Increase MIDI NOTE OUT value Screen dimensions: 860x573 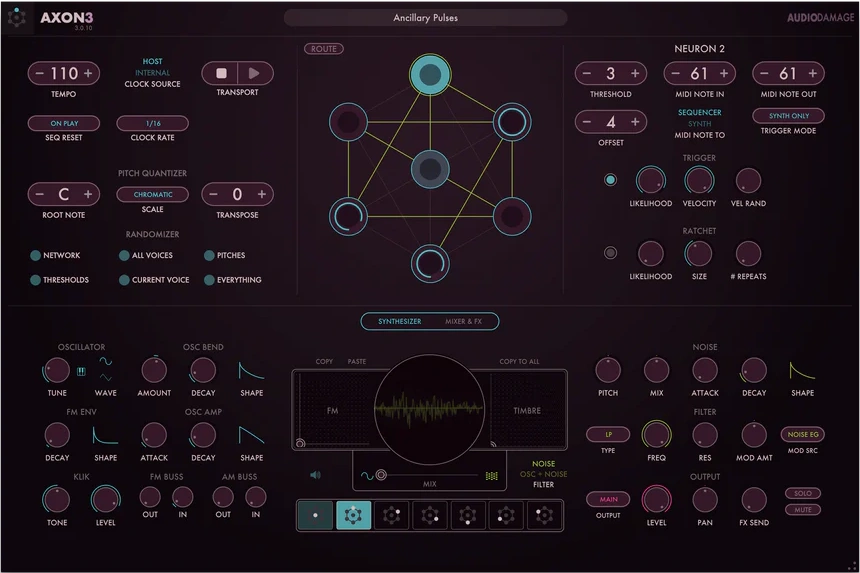(812, 73)
